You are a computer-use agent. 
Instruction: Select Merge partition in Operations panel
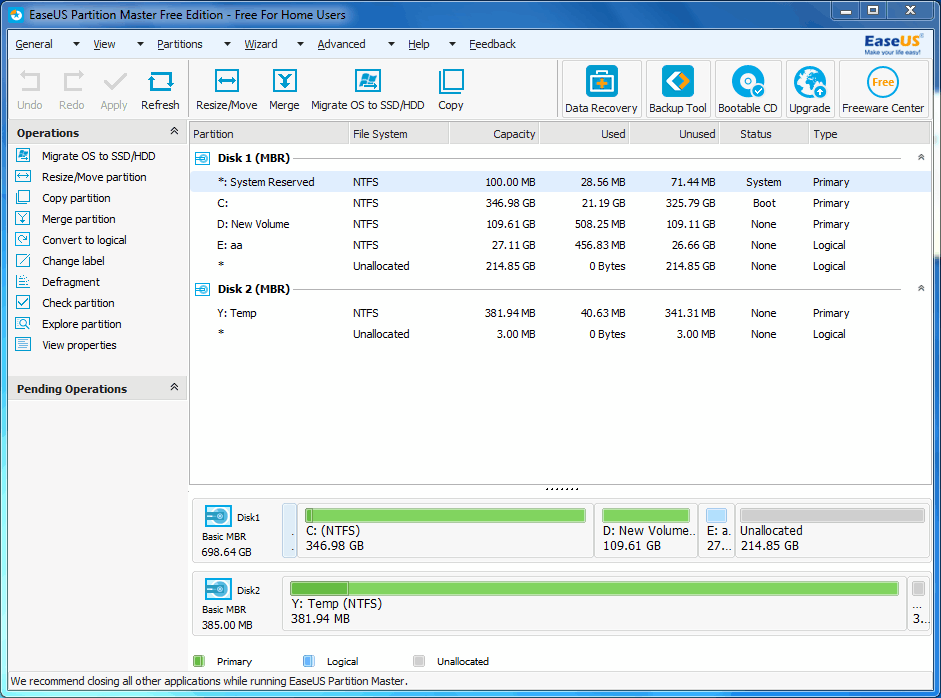(79, 219)
